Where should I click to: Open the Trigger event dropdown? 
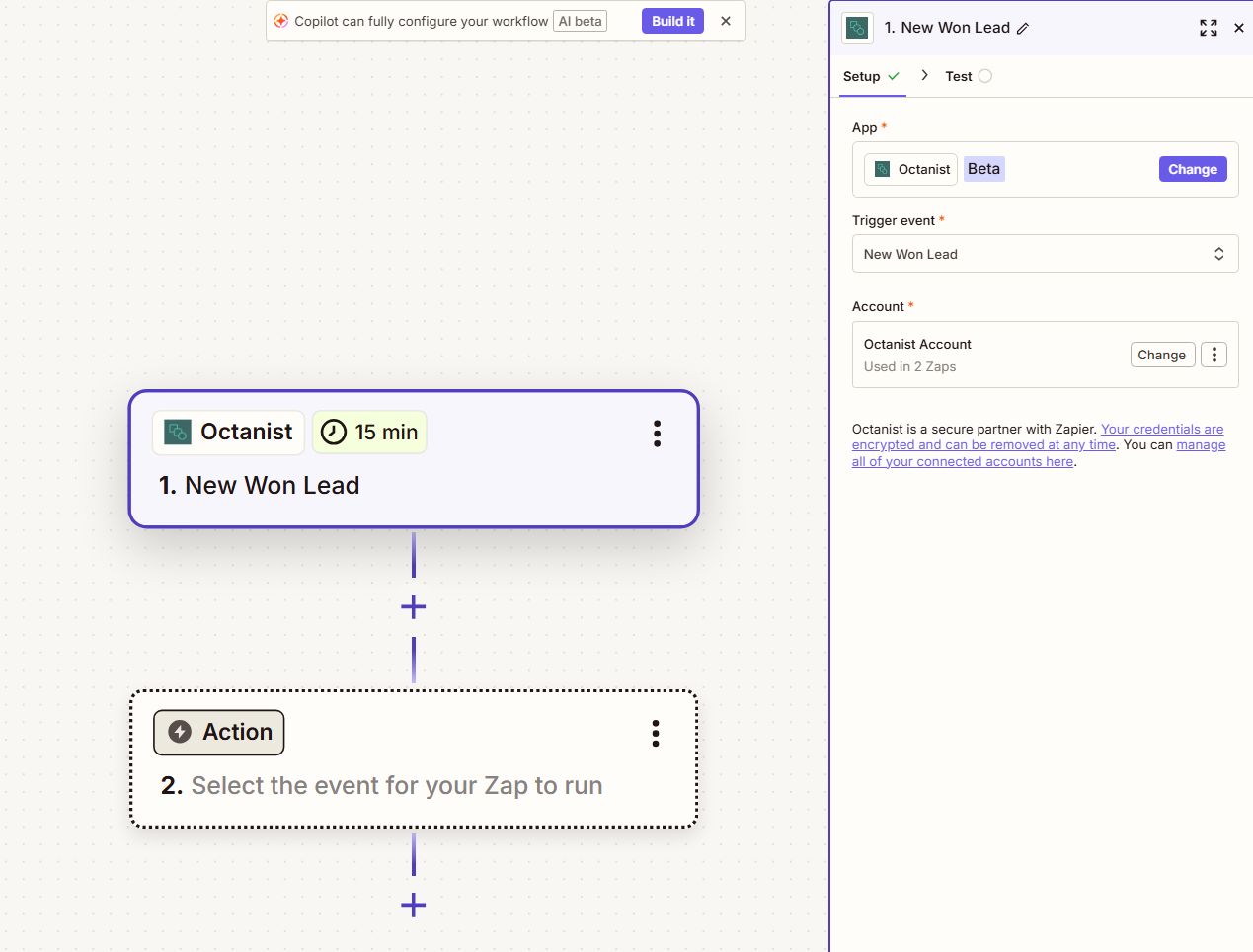(1045, 254)
